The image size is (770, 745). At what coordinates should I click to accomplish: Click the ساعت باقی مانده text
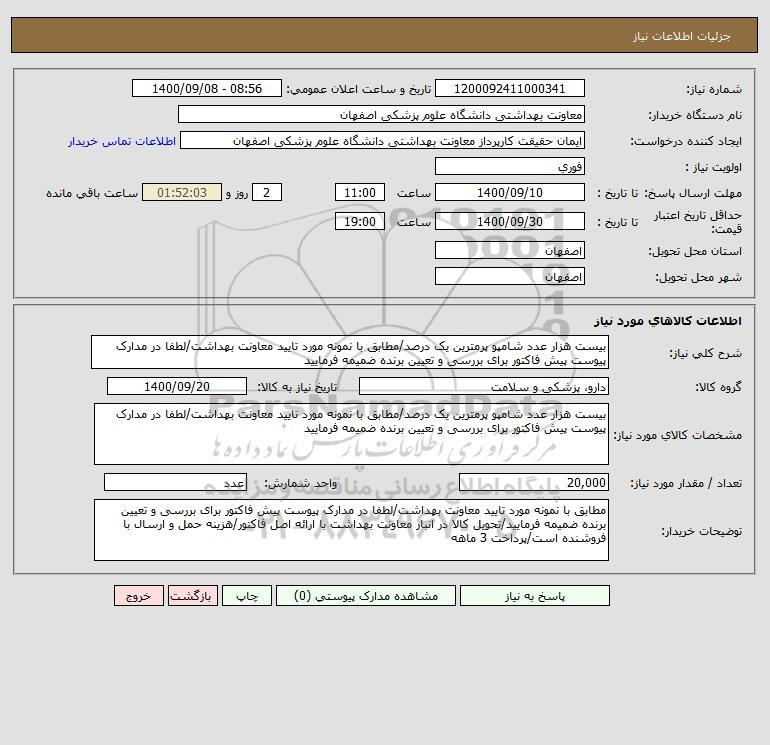tap(92, 193)
